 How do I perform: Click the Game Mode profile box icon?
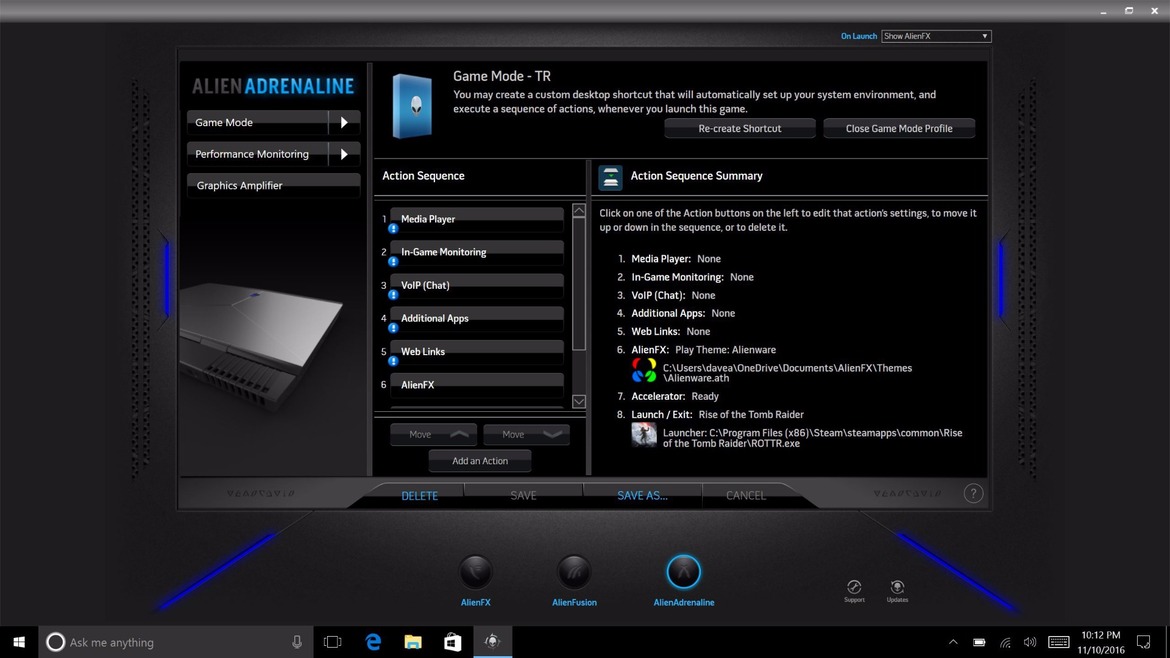click(x=412, y=106)
